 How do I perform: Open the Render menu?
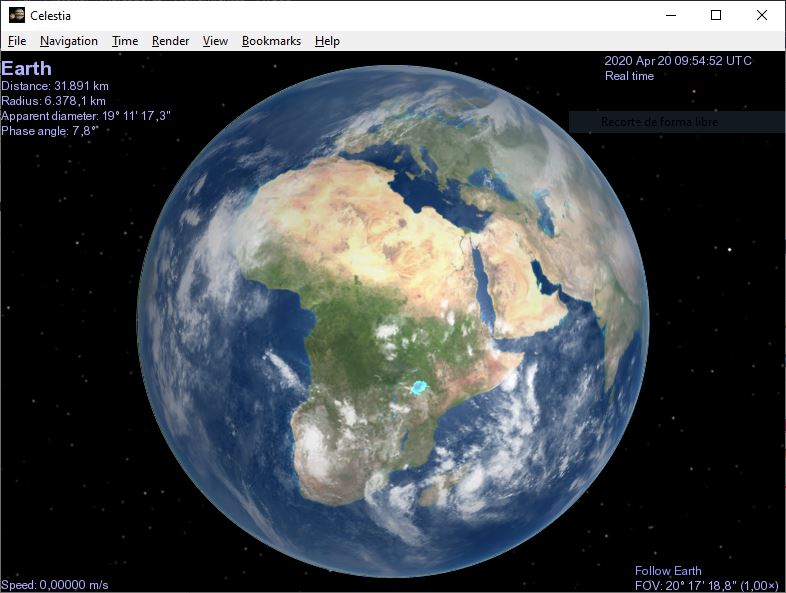tap(170, 41)
